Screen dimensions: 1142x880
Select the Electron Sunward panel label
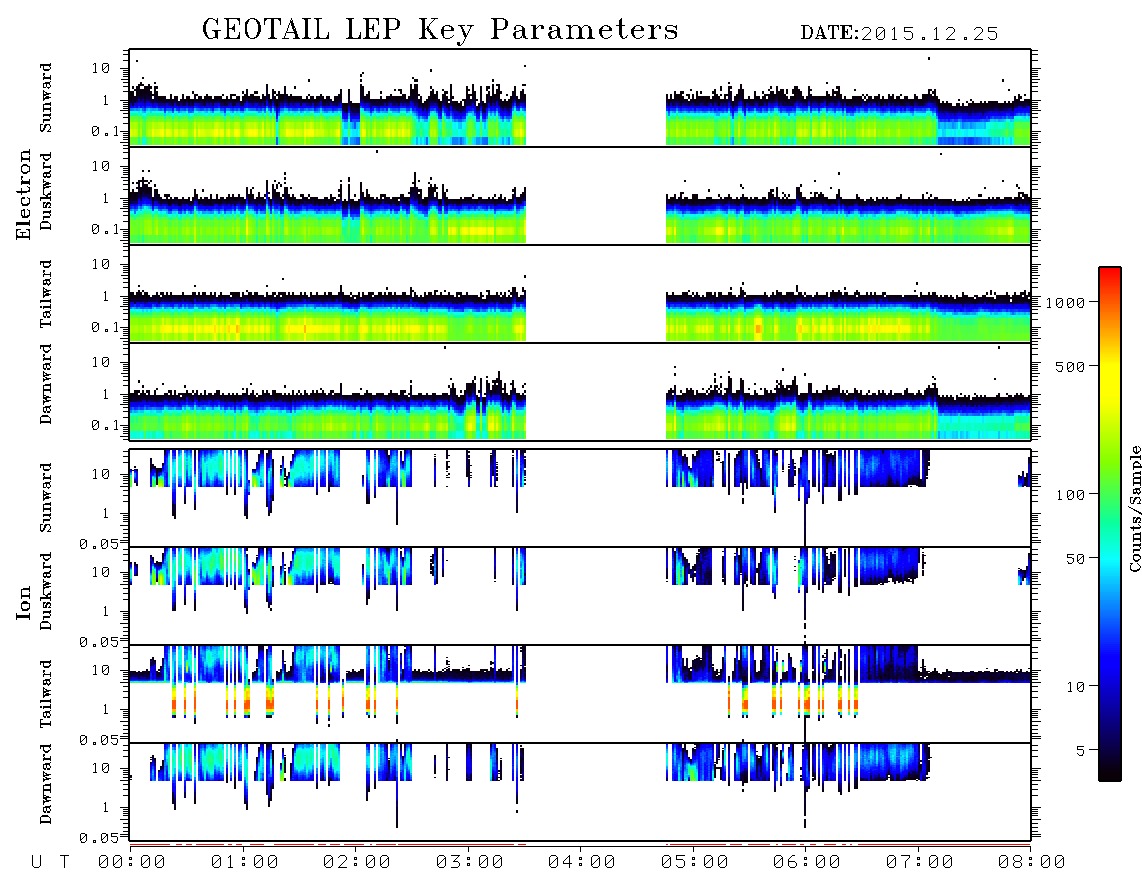pyautogui.click(x=46, y=98)
